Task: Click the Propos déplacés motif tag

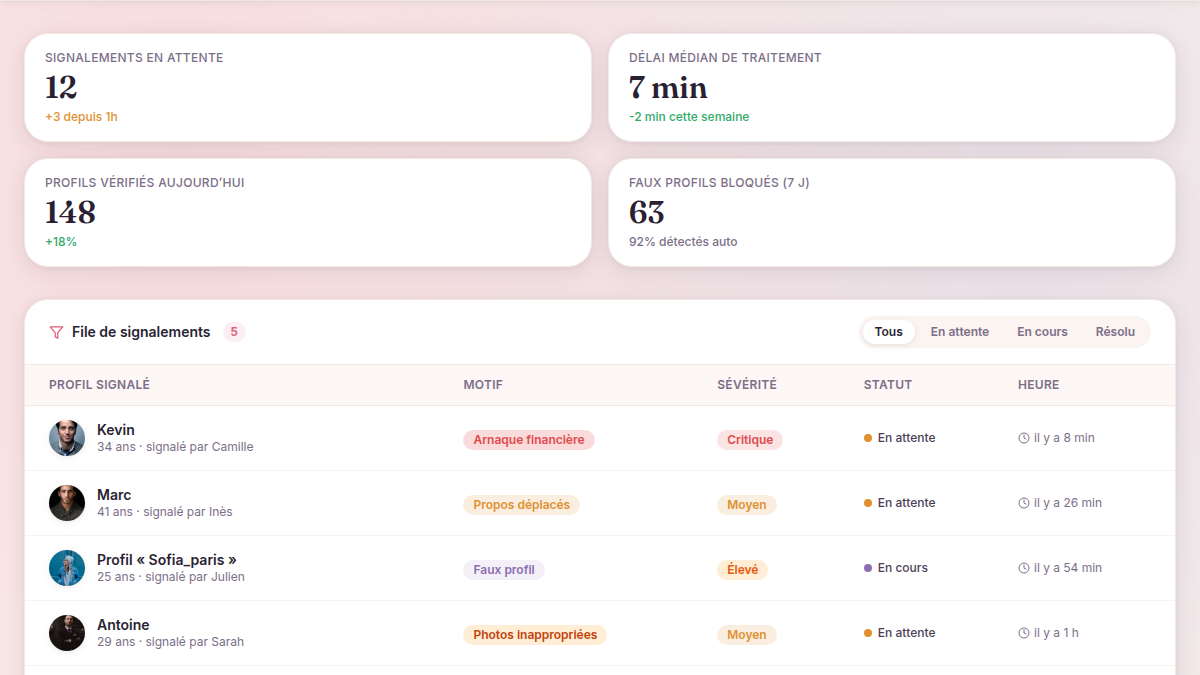Action: pyautogui.click(x=521, y=505)
